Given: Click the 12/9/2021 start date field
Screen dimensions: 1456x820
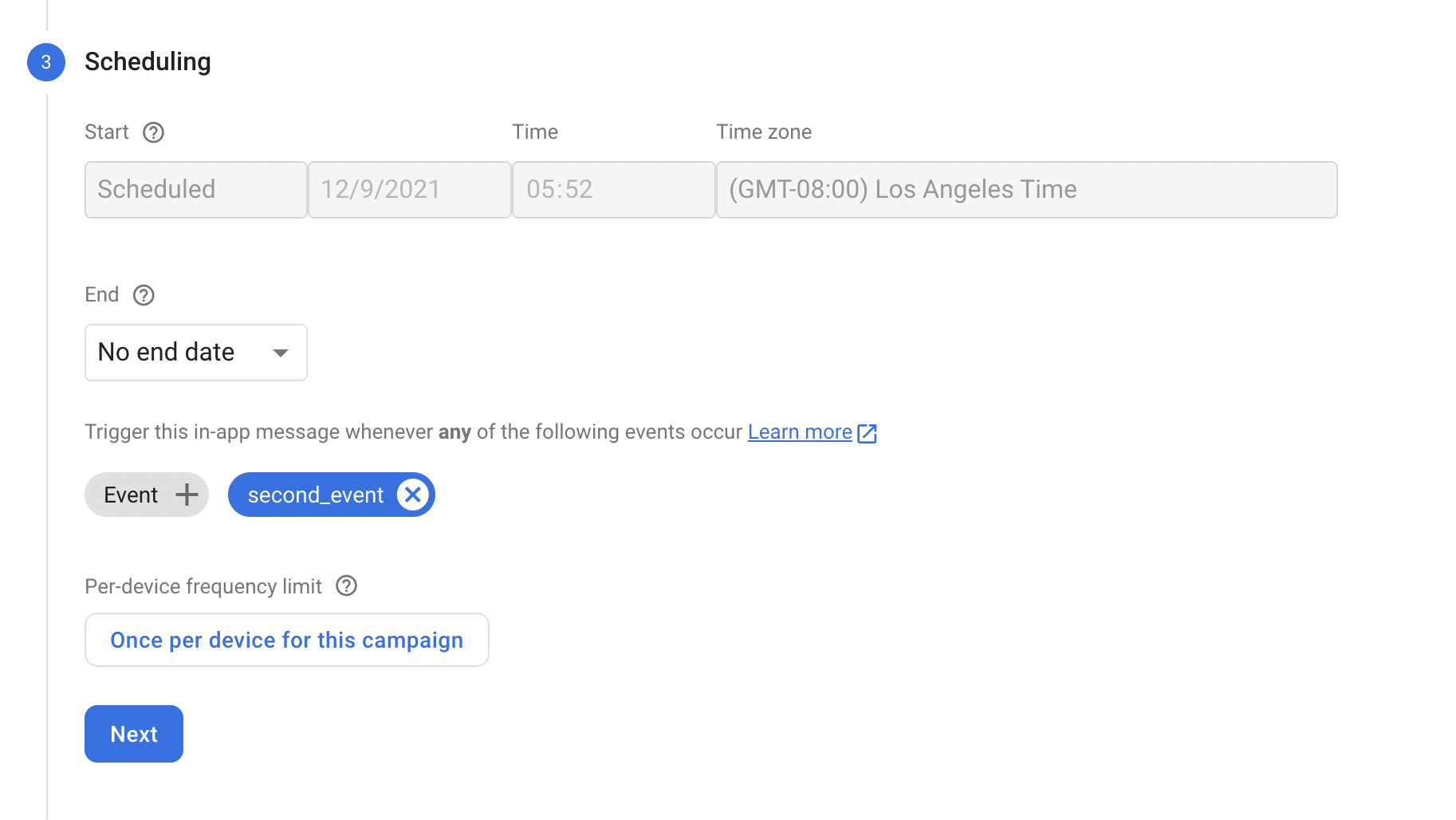Looking at the screenshot, I should pos(409,190).
